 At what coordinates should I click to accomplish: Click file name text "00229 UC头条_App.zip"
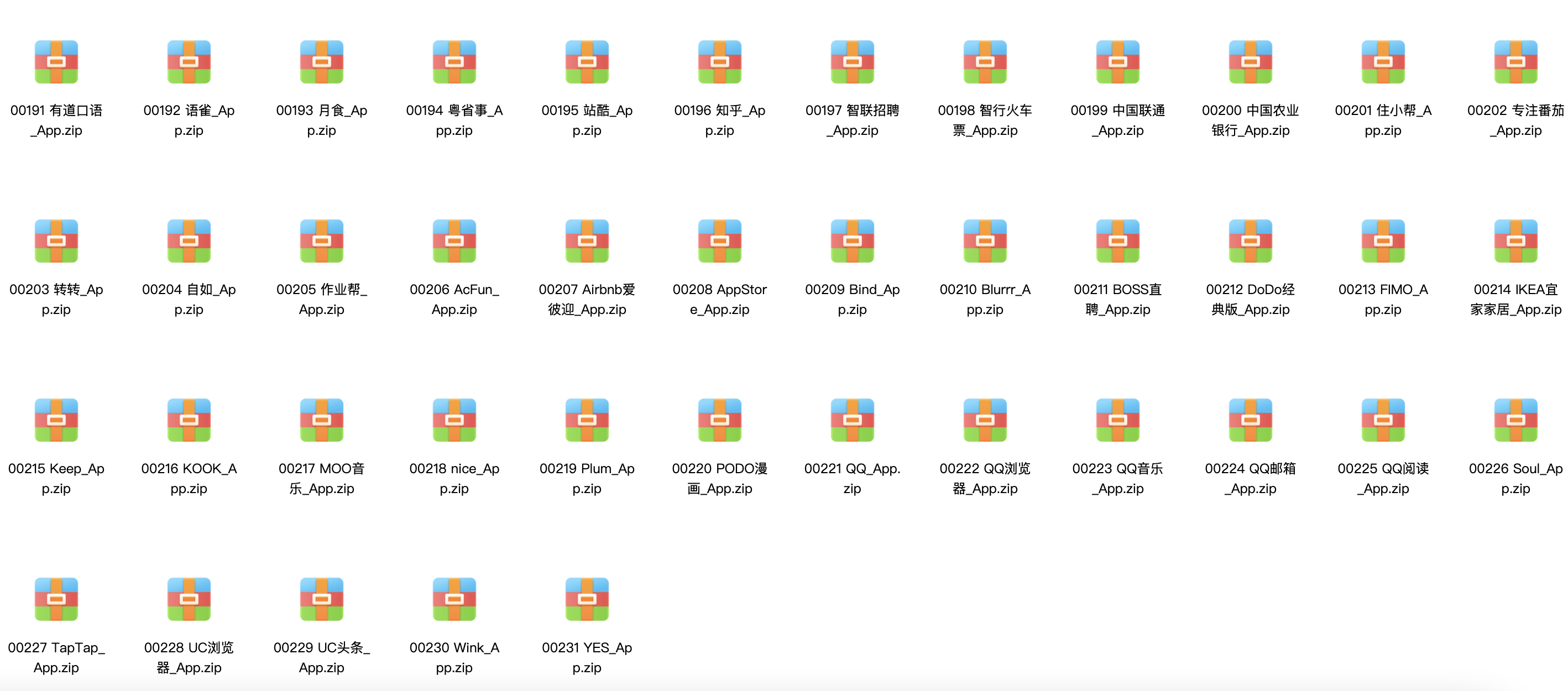click(x=321, y=657)
